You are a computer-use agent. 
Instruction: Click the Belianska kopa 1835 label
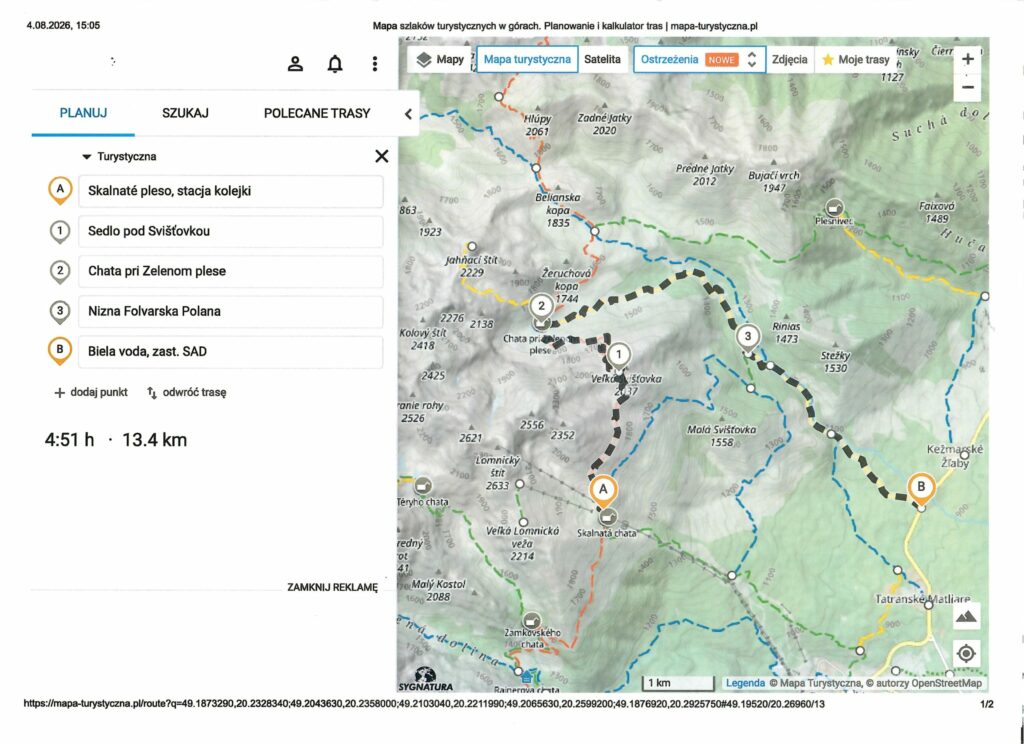[x=558, y=210]
